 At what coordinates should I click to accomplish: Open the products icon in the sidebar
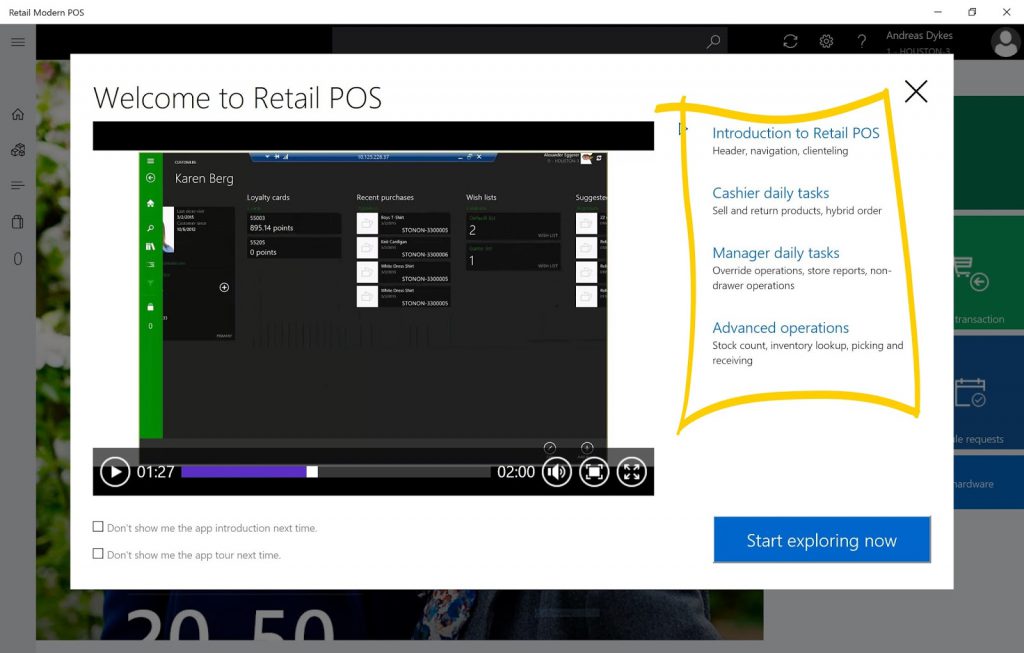18,150
